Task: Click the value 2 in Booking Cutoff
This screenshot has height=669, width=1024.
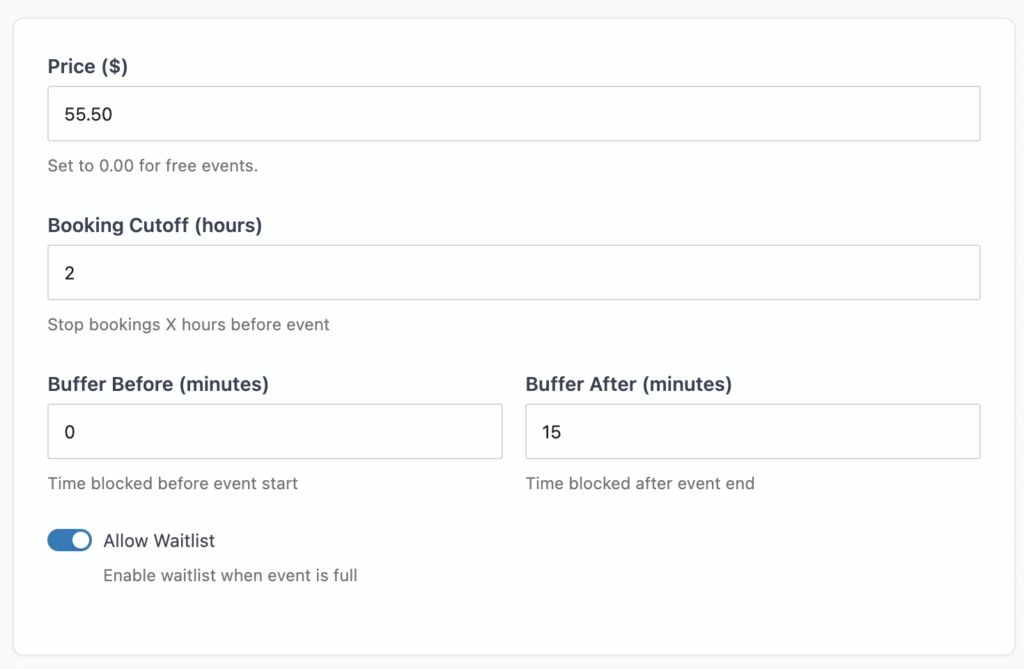Action: pyautogui.click(x=70, y=273)
